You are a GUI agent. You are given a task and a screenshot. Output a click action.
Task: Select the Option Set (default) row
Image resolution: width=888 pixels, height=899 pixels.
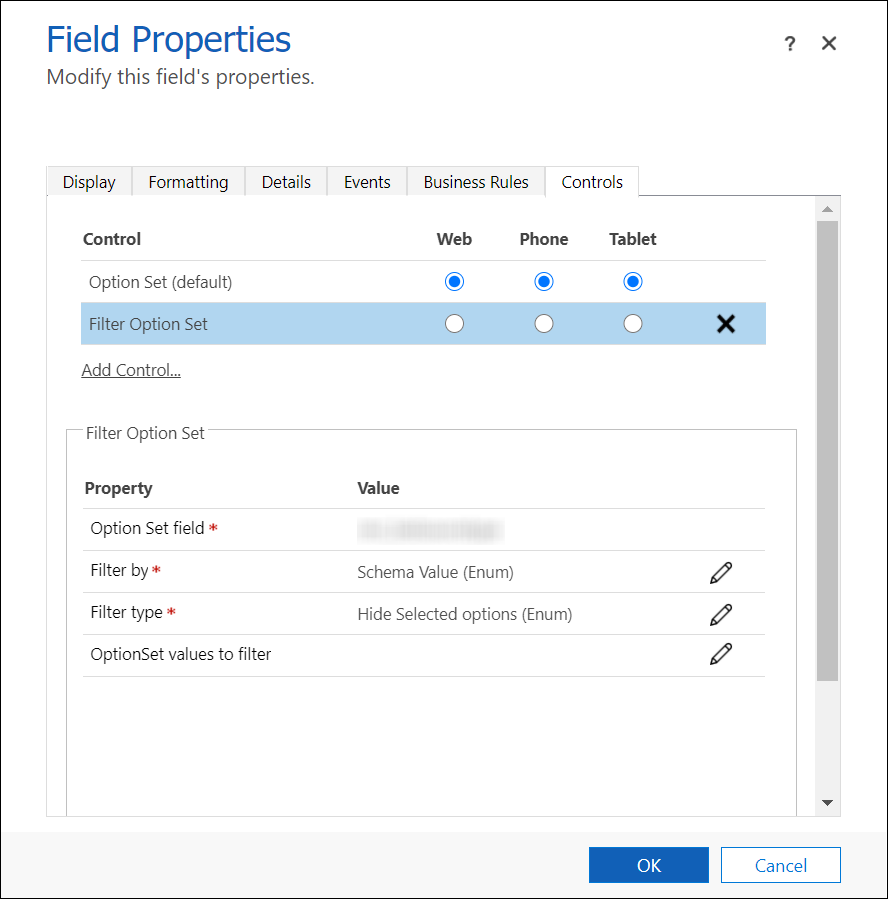[x=160, y=282]
